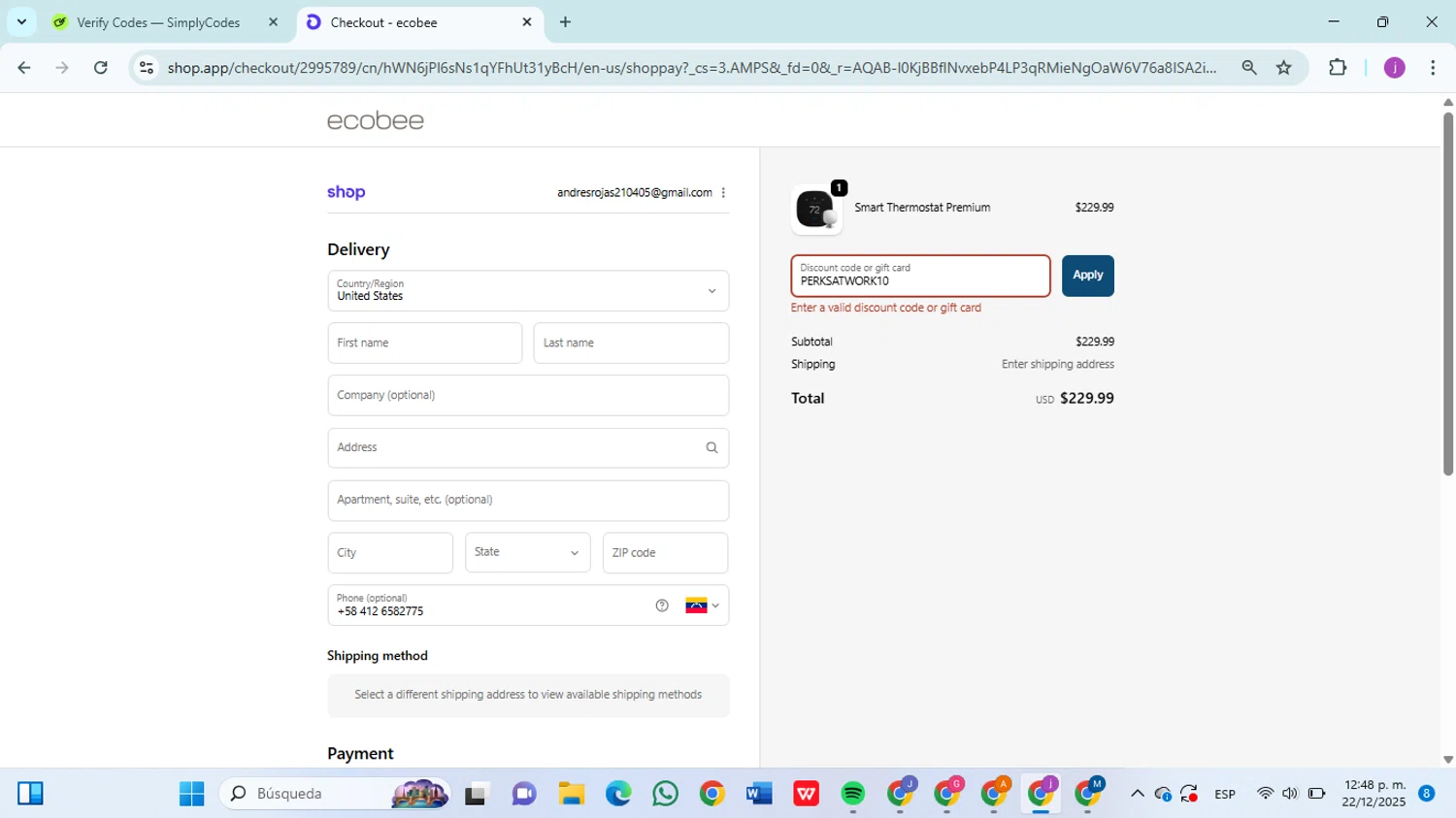Open volume control in system tray
The image size is (1456, 818).
(1290, 794)
